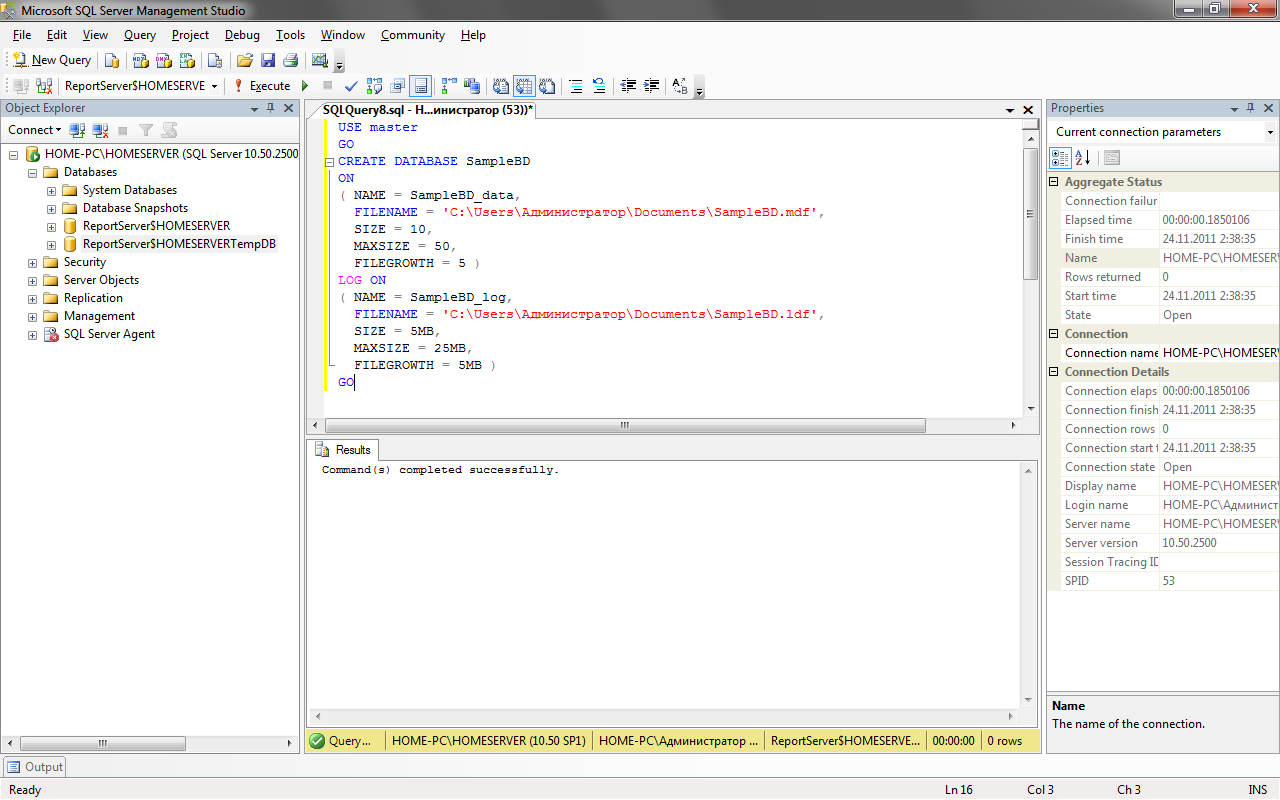Click the Disconnect icon in Object Explorer
Image resolution: width=1280 pixels, height=800 pixels.
tap(100, 130)
